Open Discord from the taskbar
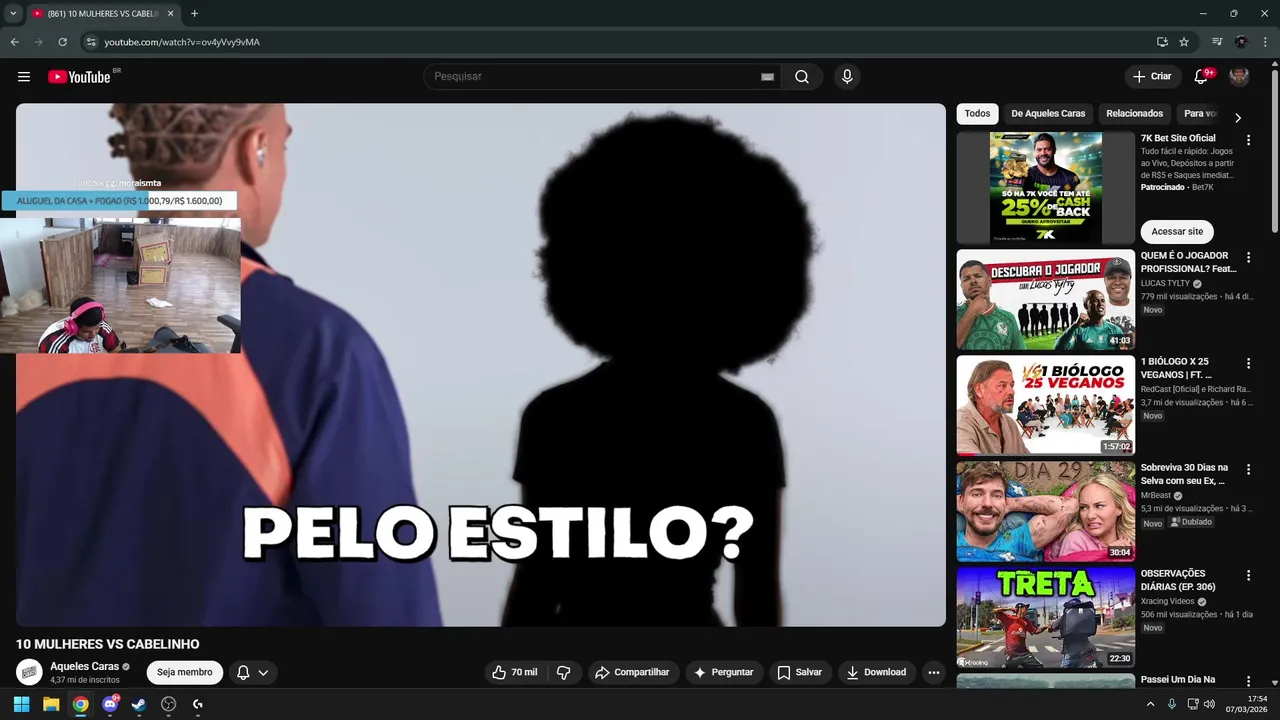Screen dimensions: 1280x720 coord(110,704)
